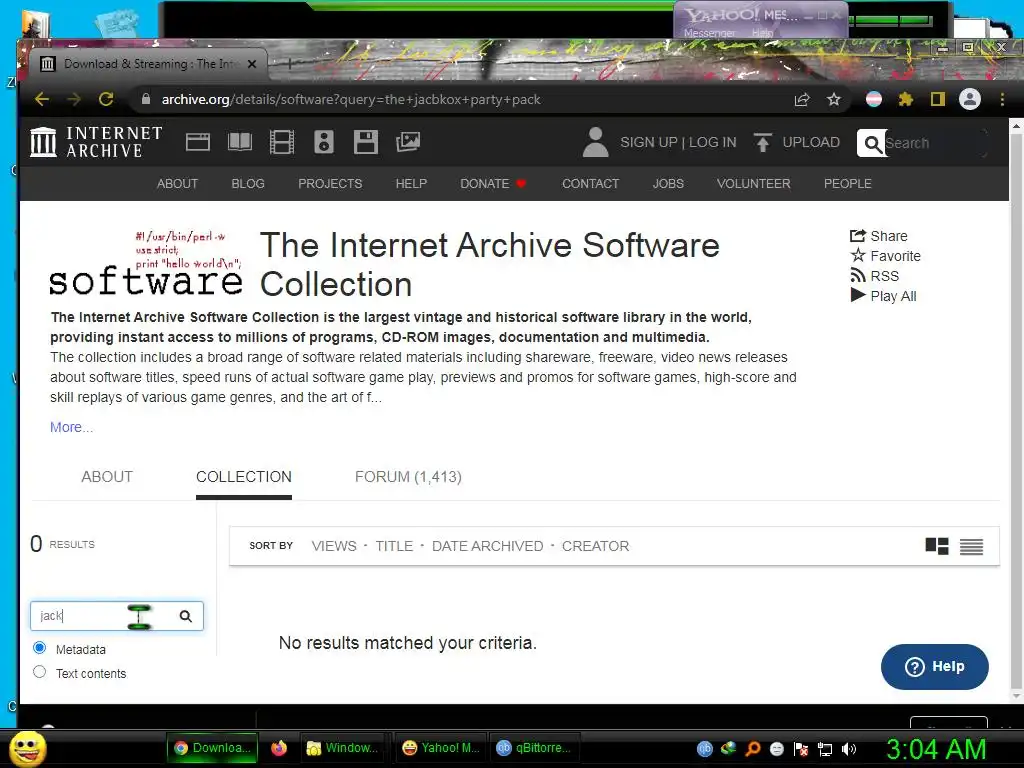Open a new browser tab
The image size is (1024, 768).
(289, 64)
